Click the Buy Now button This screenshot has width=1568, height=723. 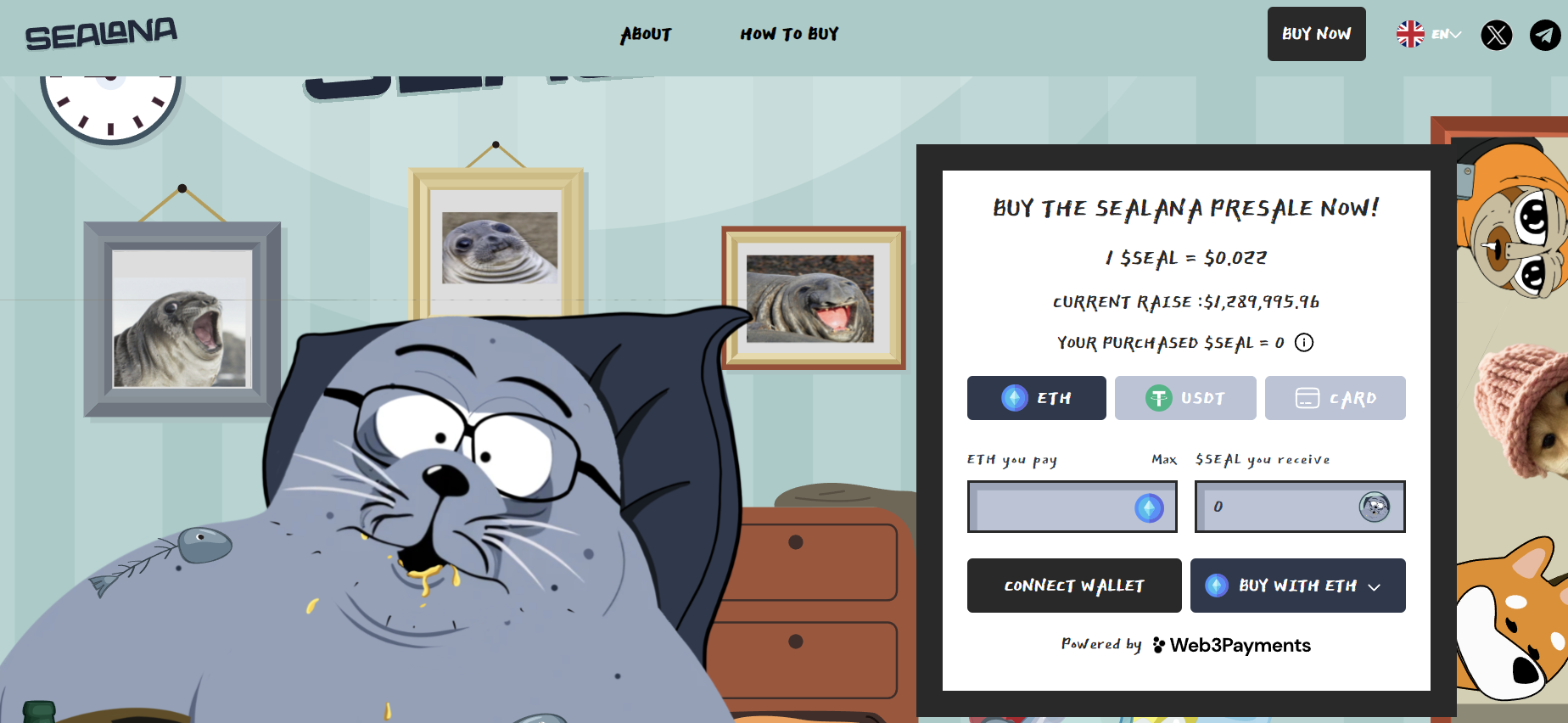pos(1317,34)
